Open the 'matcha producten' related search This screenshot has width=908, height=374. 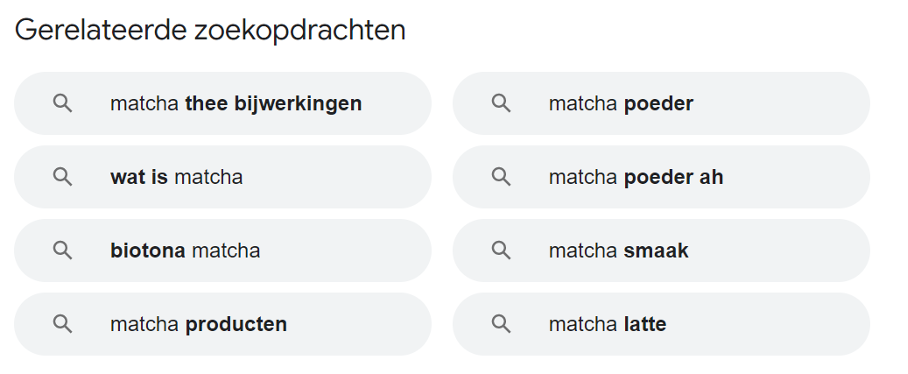198,324
